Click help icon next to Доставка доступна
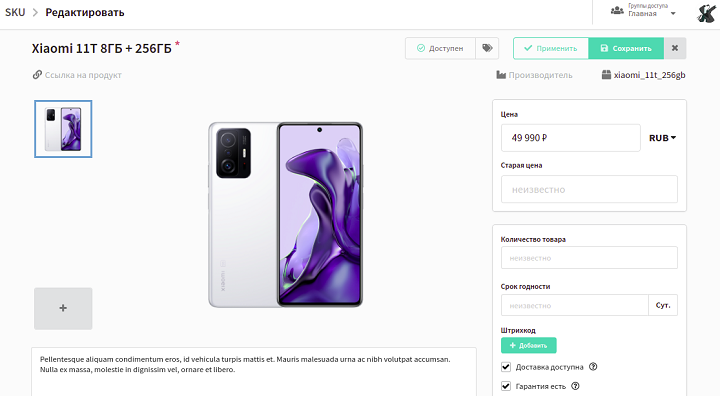Viewport: 720px width, 396px height. point(593,367)
